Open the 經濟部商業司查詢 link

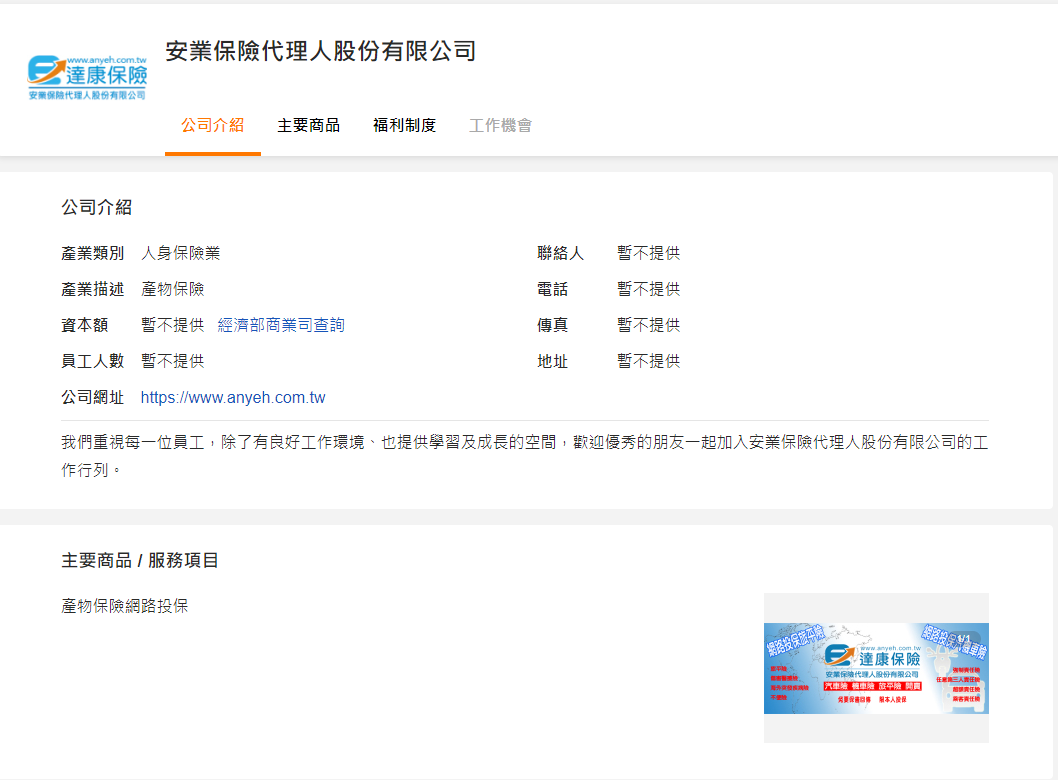point(281,325)
